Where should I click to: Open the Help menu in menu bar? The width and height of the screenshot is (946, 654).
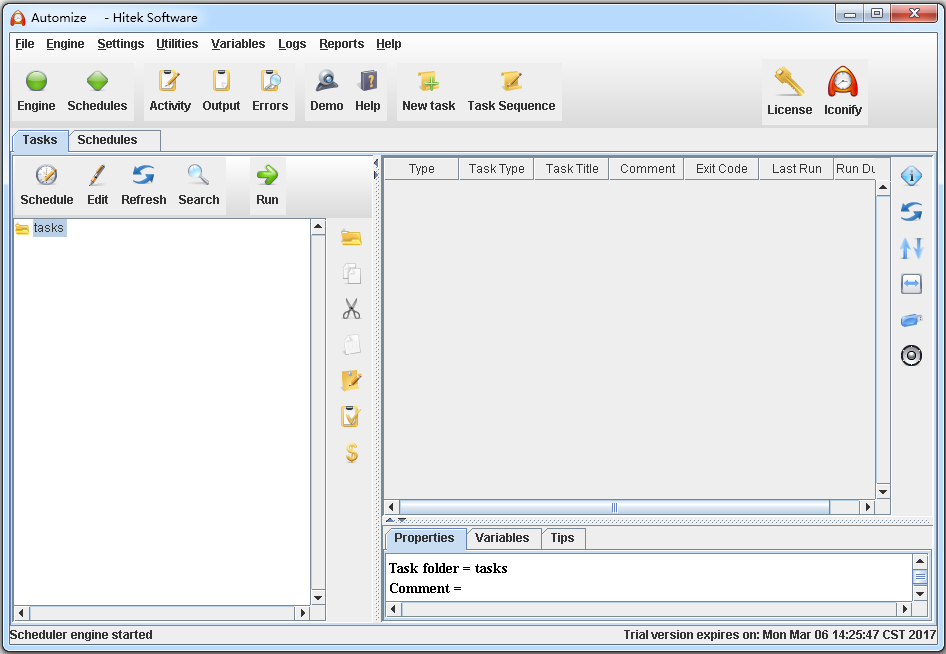tap(389, 43)
